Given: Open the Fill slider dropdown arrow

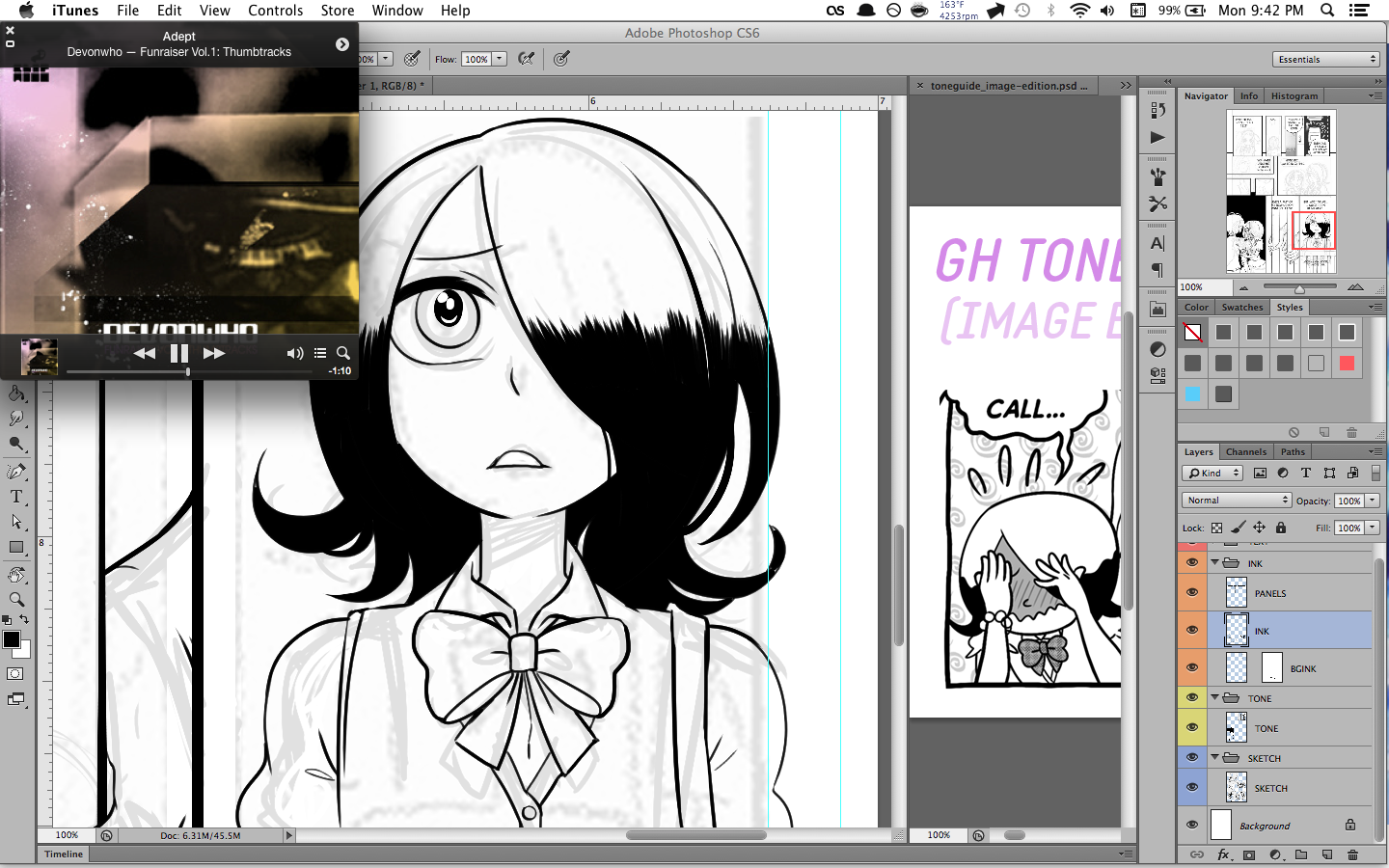Looking at the screenshot, I should coord(1373,528).
